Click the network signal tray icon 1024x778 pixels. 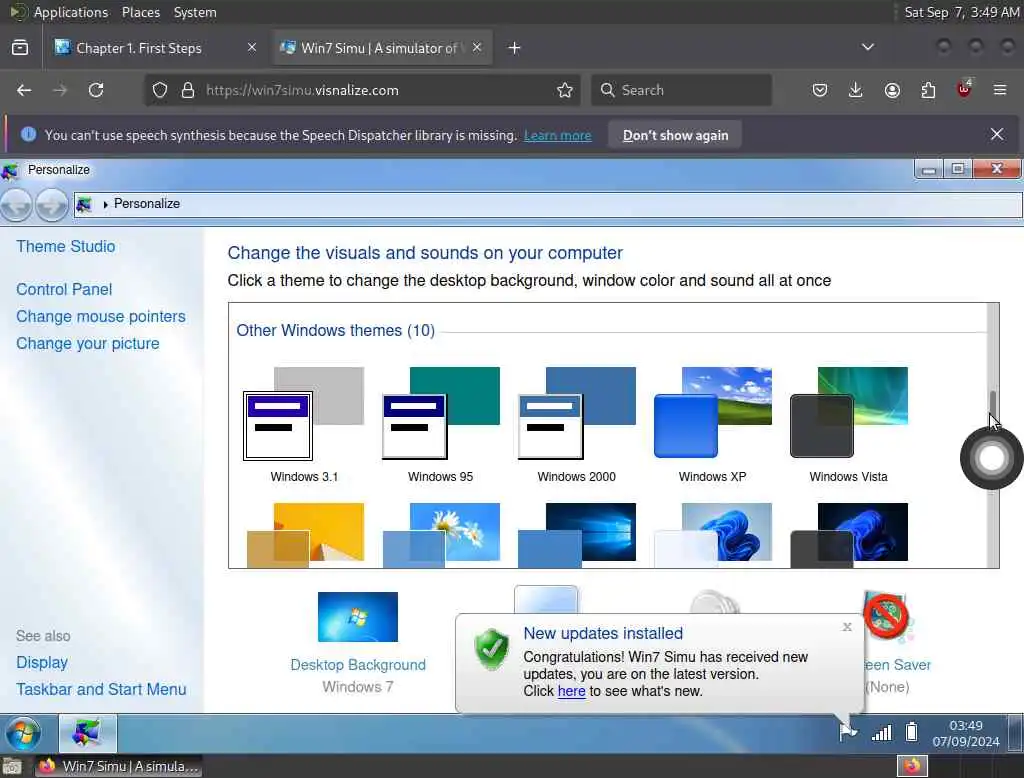tap(882, 733)
